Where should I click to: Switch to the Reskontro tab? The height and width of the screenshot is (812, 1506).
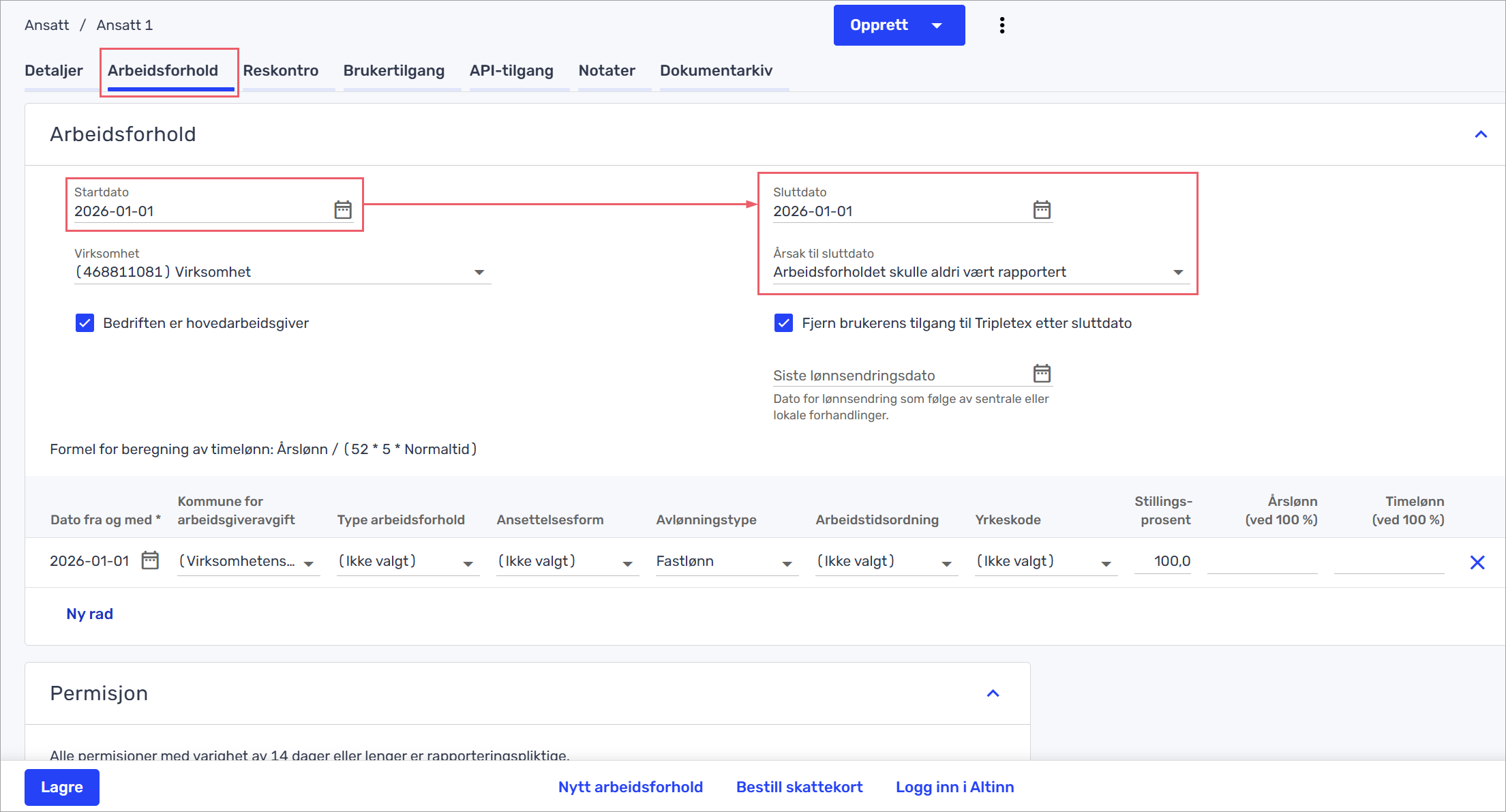point(280,71)
